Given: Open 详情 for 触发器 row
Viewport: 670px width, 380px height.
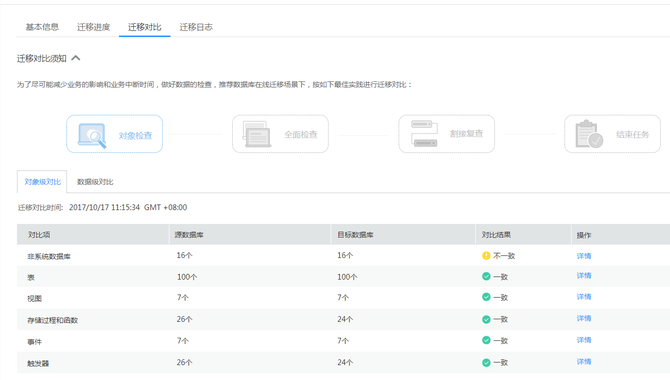Looking at the screenshot, I should coord(584,362).
